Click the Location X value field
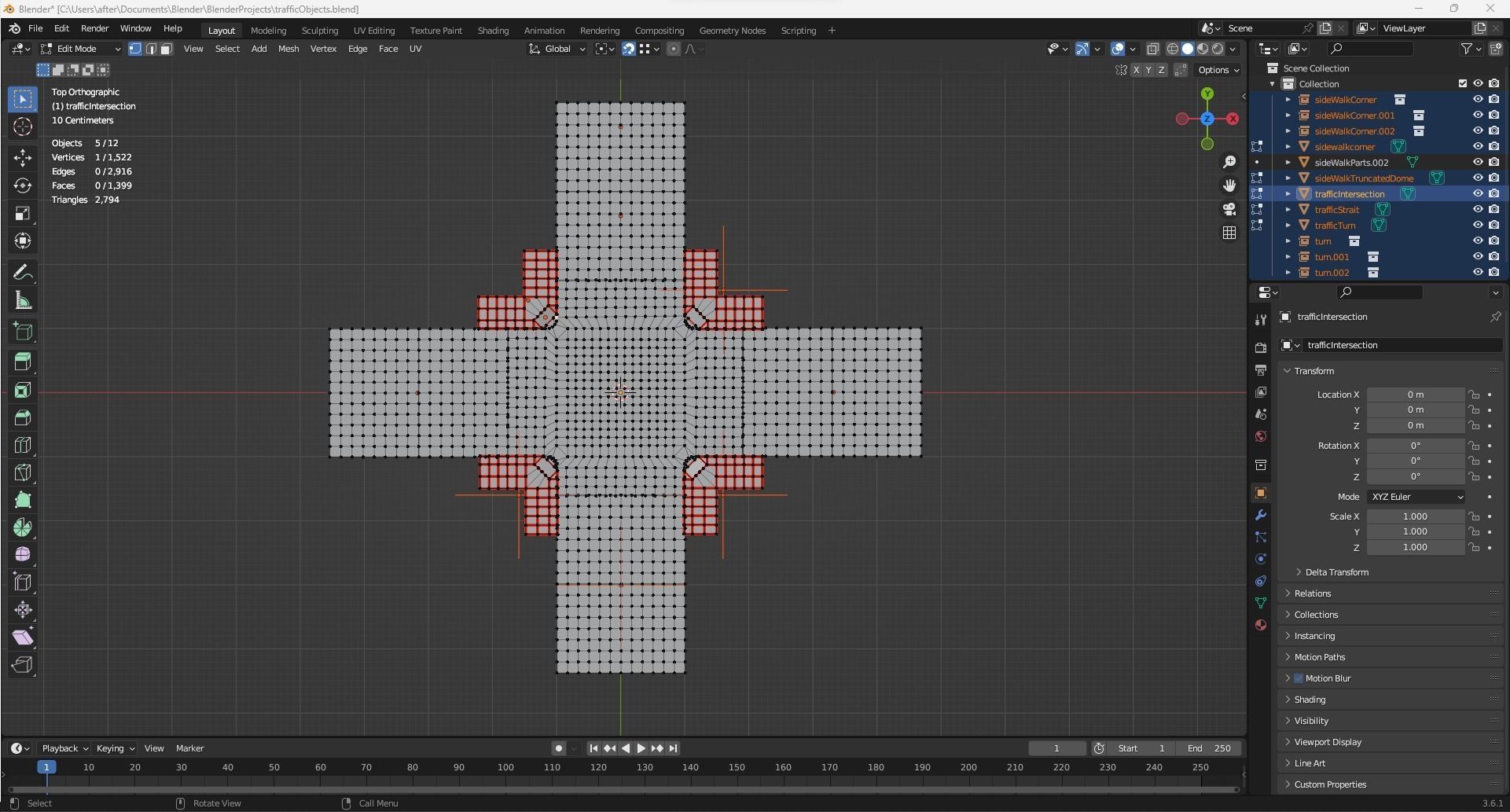Screen dimensions: 1510x812 pos(1416,395)
